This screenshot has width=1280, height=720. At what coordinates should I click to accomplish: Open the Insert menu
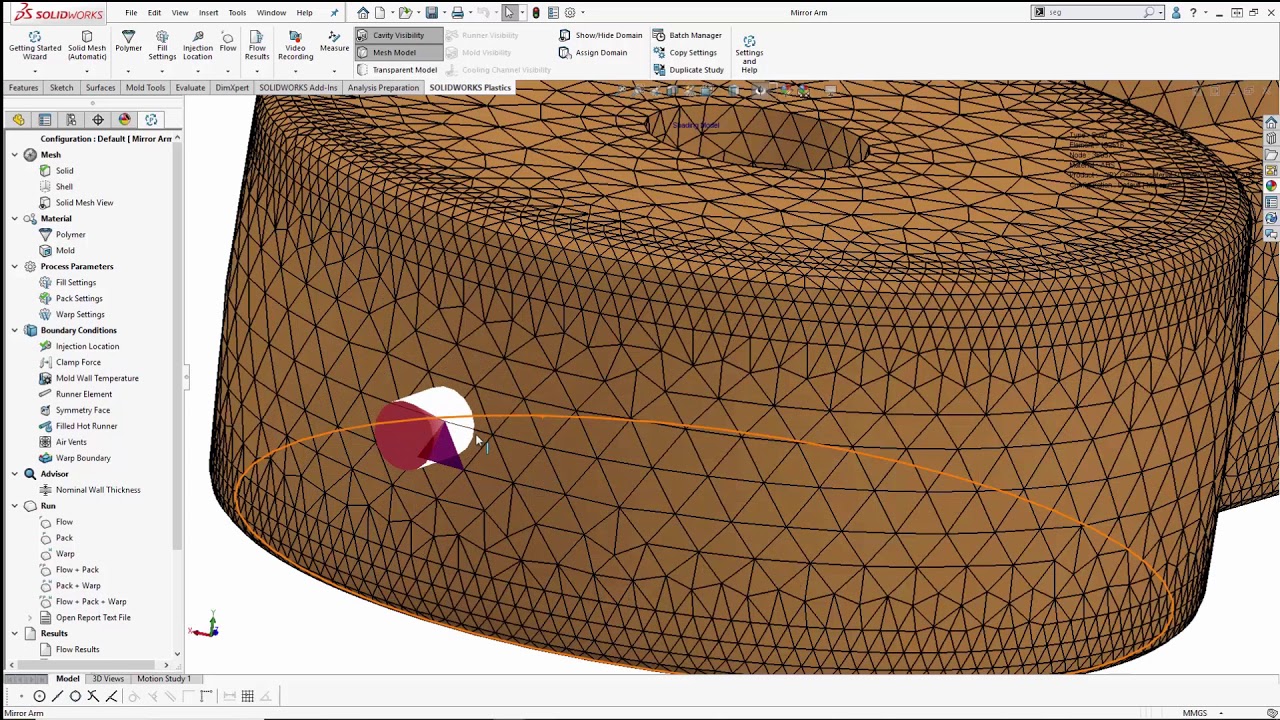(208, 13)
